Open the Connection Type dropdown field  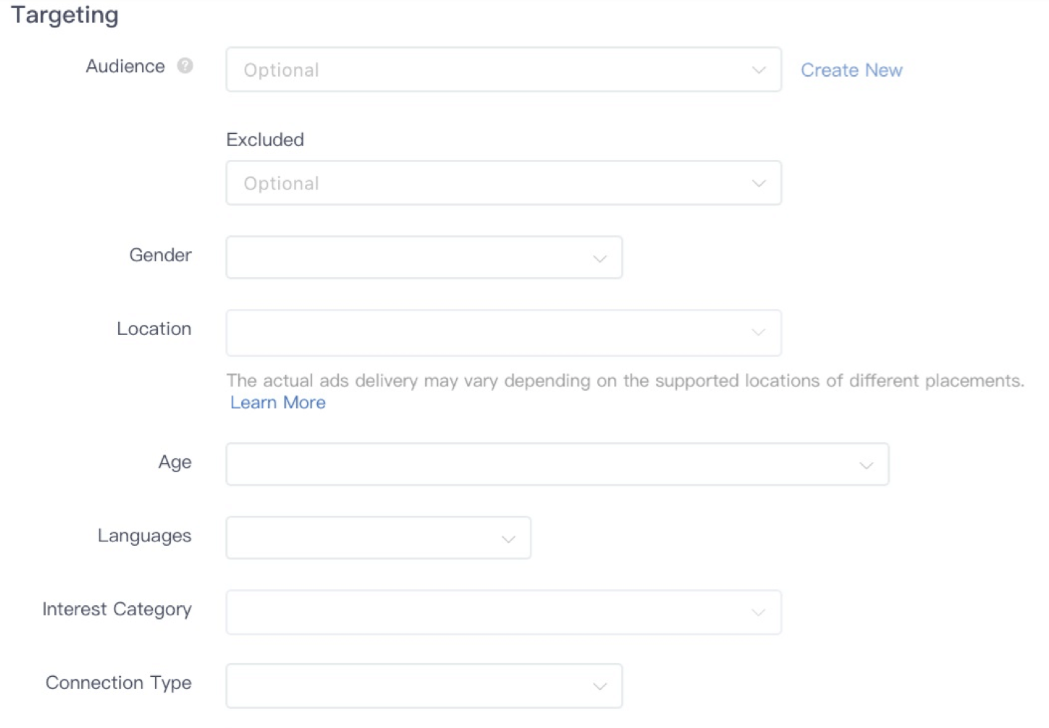point(410,686)
